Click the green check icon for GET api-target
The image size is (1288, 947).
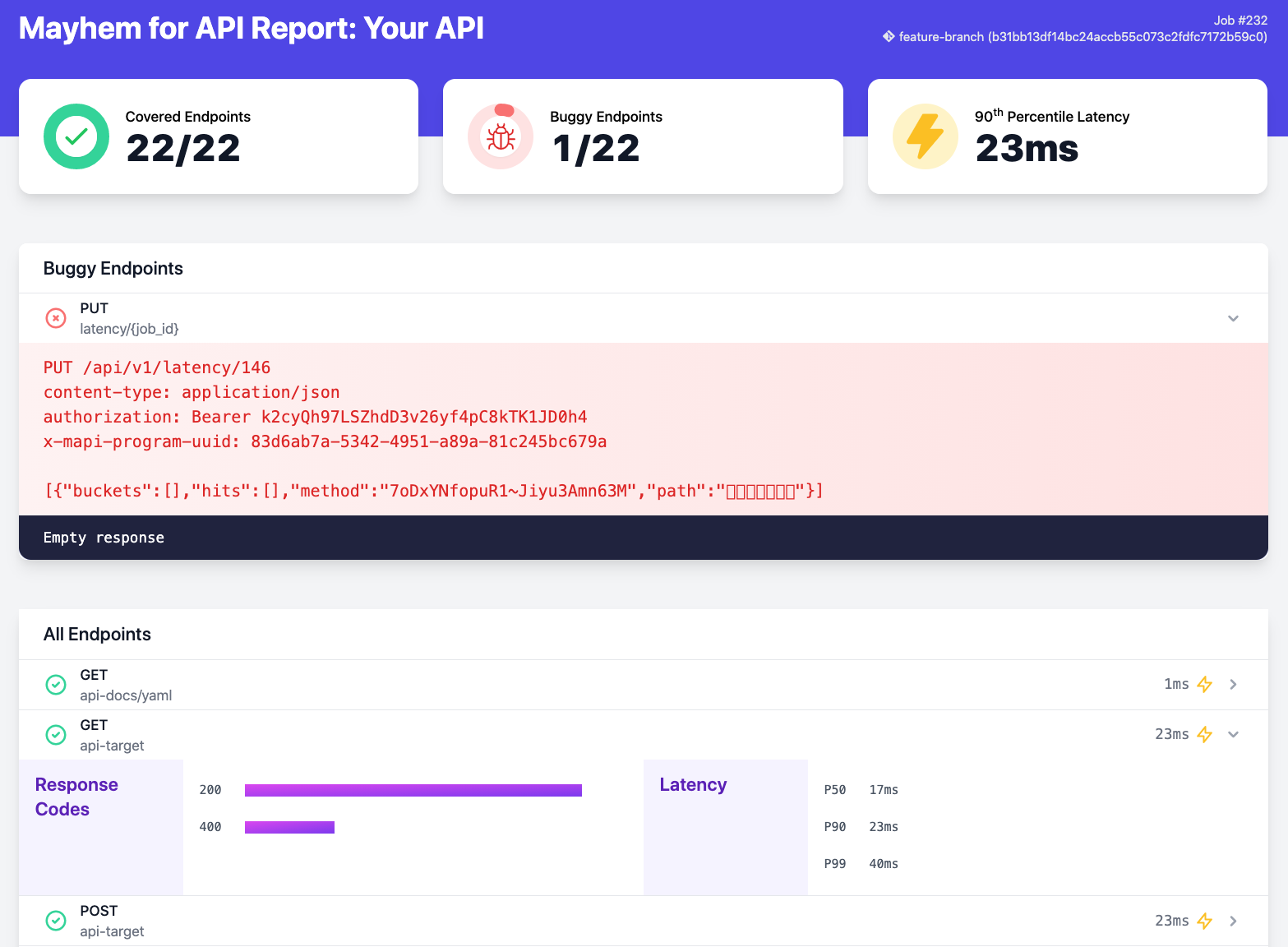[x=56, y=734]
